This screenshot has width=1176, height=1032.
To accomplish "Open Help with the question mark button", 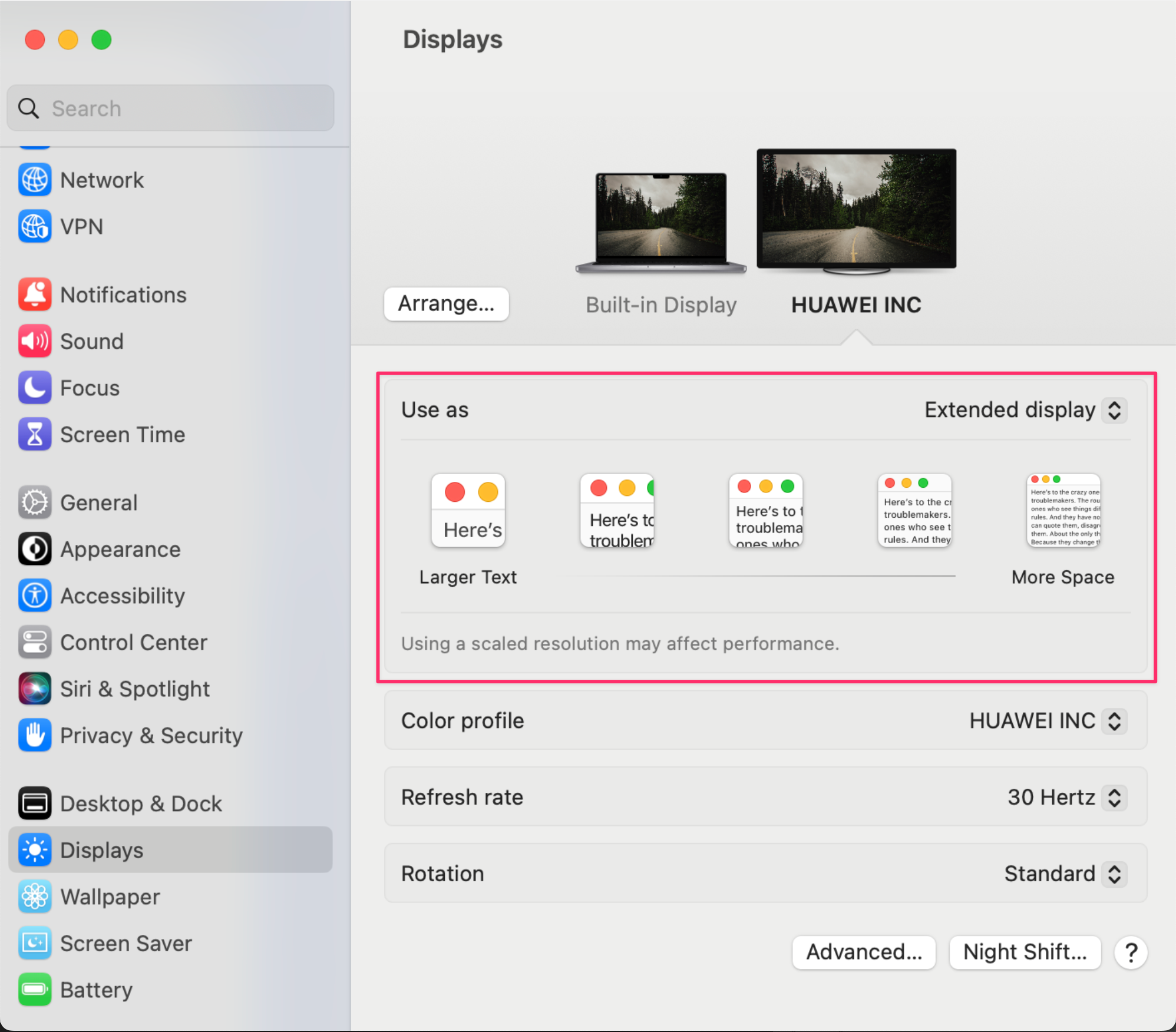I will [x=1131, y=952].
